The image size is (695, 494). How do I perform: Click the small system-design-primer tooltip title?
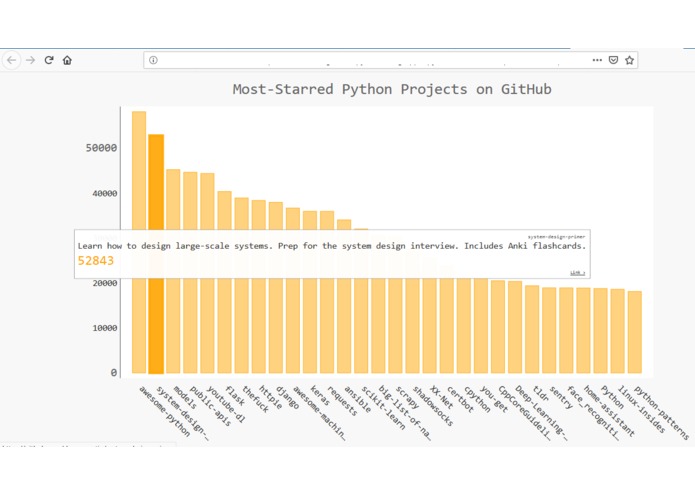click(x=556, y=237)
